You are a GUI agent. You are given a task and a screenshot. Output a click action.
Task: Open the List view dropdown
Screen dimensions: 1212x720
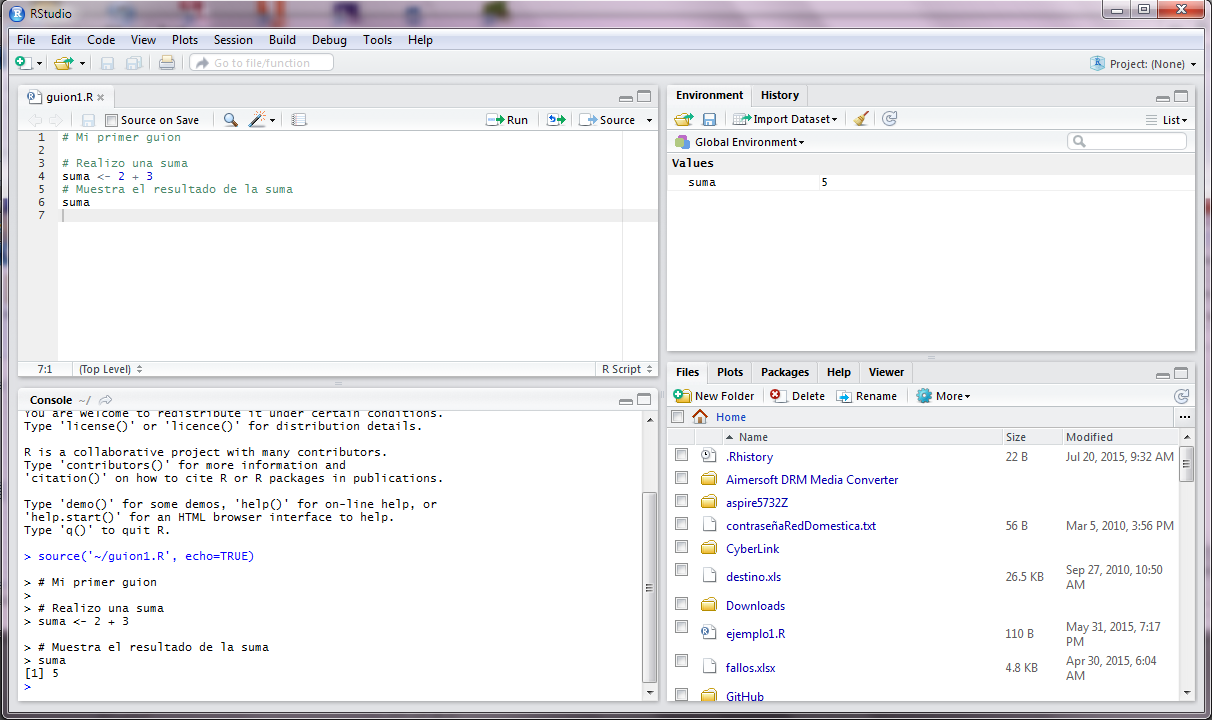pyautogui.click(x=1167, y=120)
